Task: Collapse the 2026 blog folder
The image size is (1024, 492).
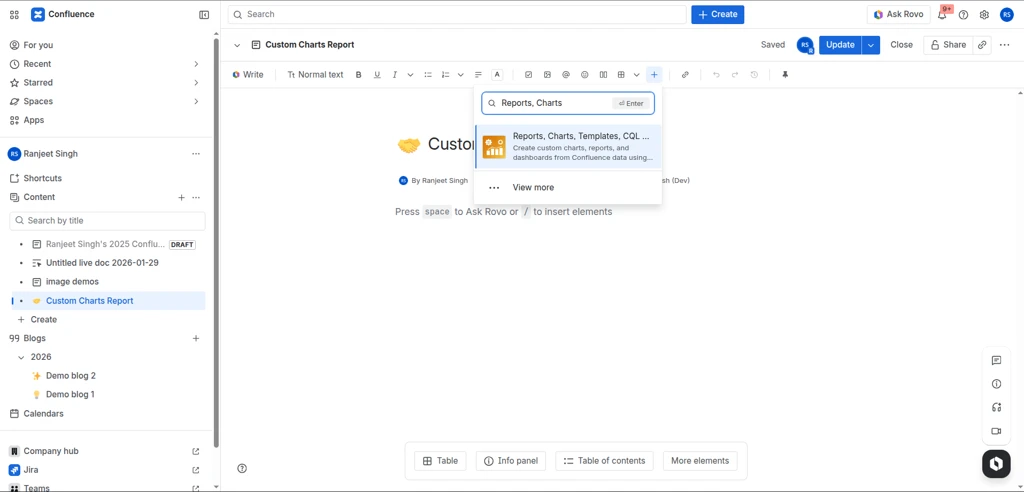Action: click(20, 357)
